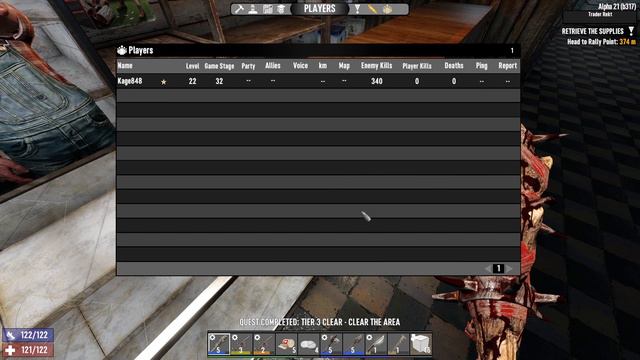This screenshot has height=360, width=640.
Task: Click game stage value 32
Action: point(219,81)
